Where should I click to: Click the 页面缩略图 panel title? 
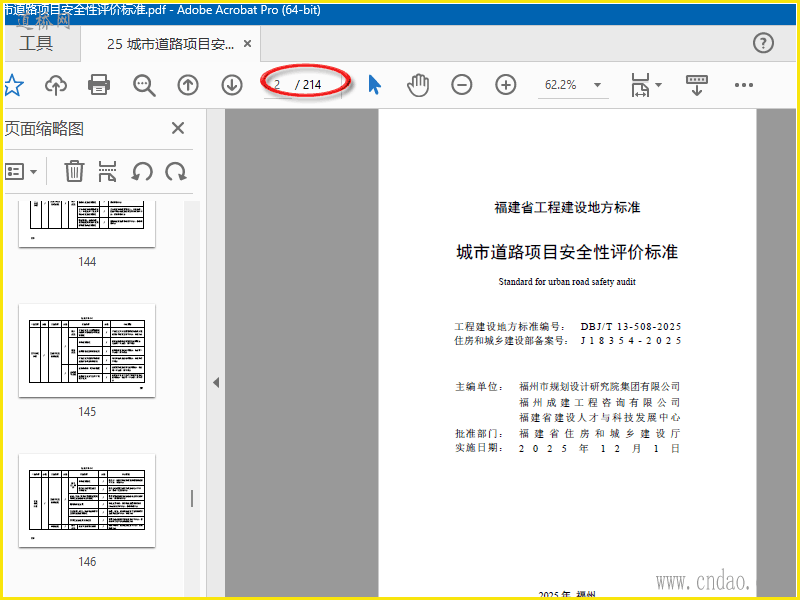[x=44, y=129]
